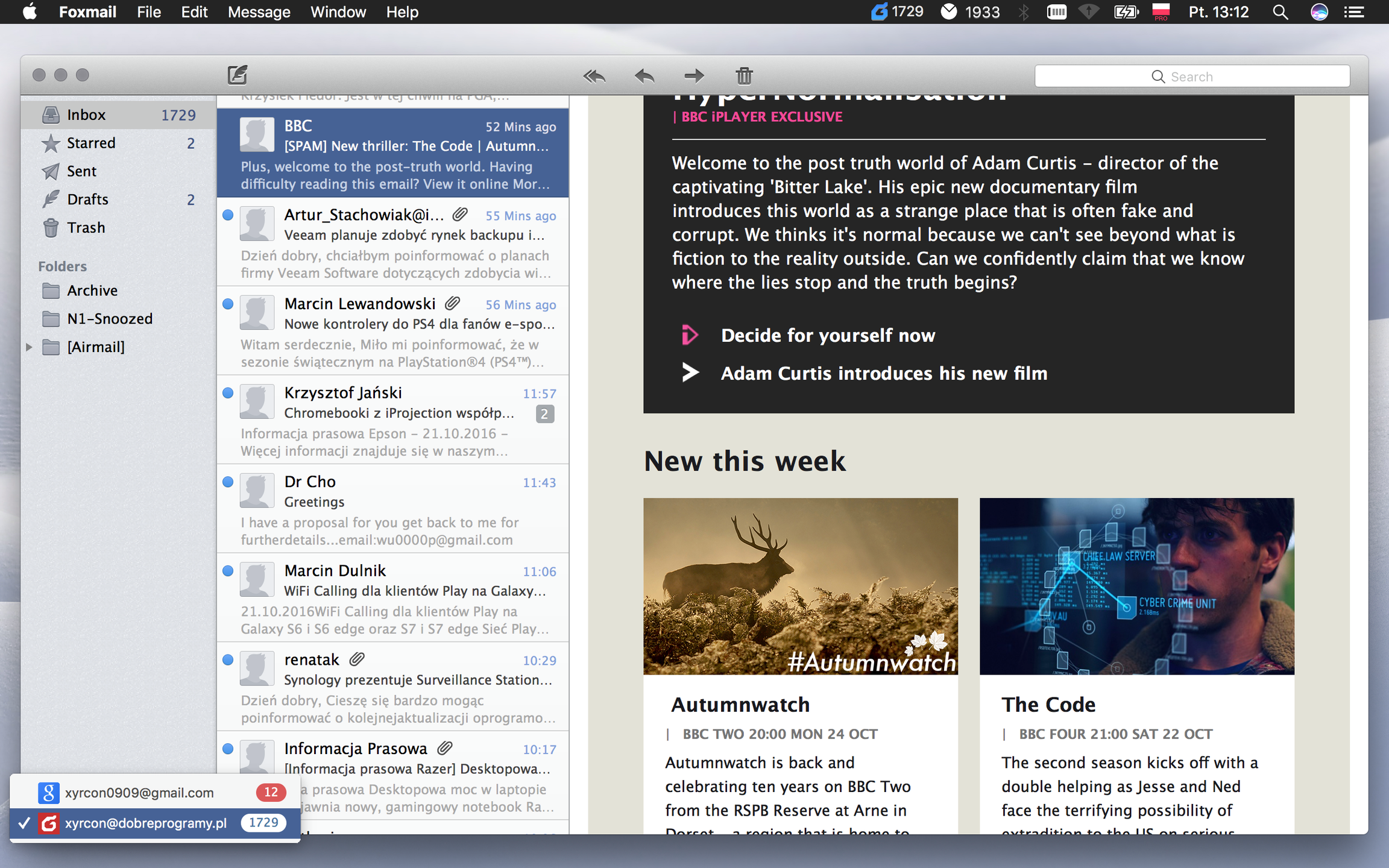Click the forward arrow icon

694,76
